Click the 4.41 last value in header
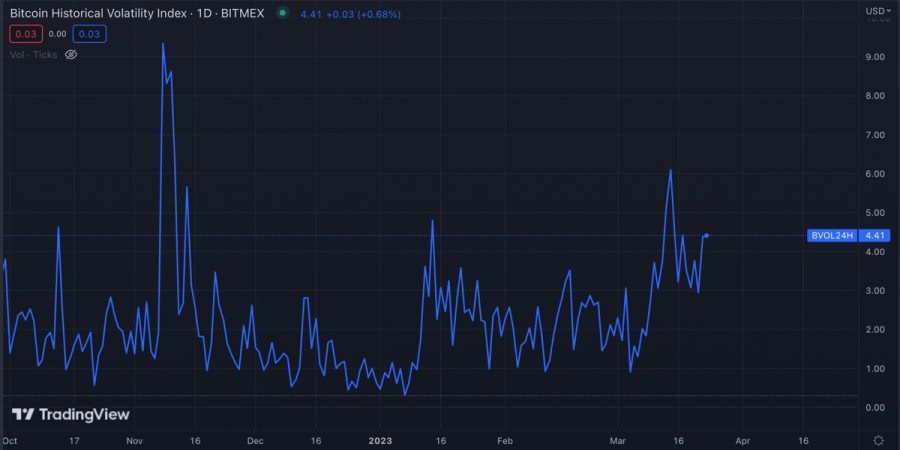 point(312,13)
